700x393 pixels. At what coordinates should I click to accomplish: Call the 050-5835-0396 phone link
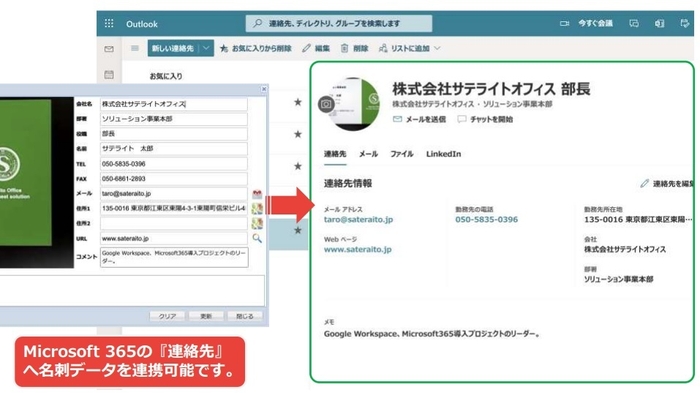[487, 220]
